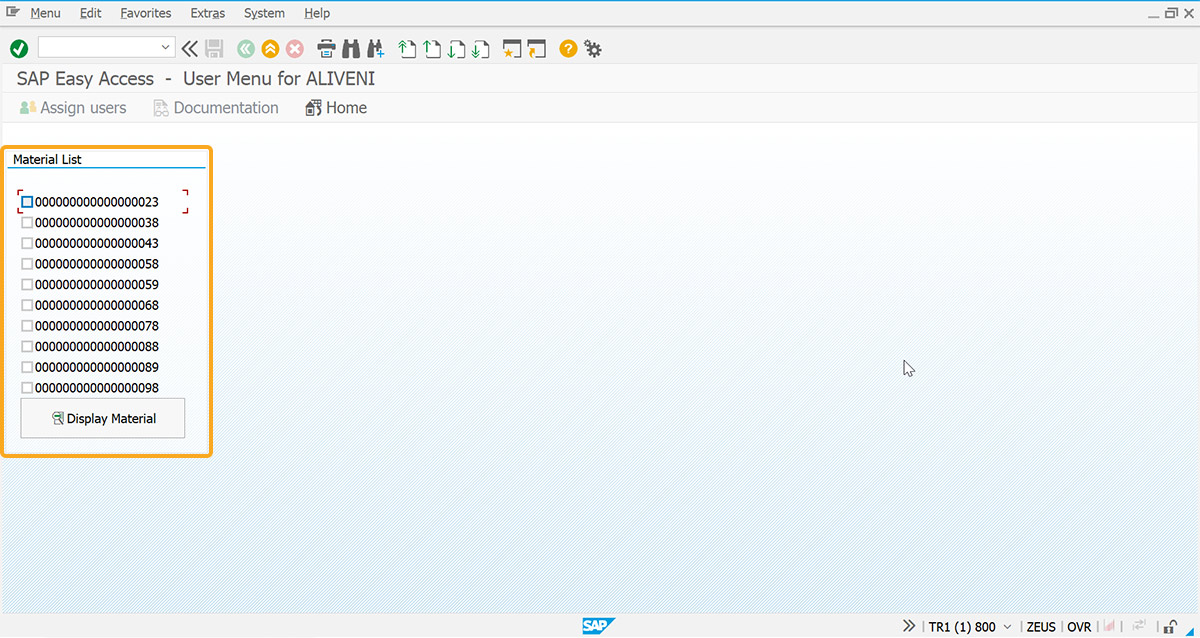Check the box for material 000000000000000043
Image resolution: width=1200 pixels, height=638 pixels.
click(x=27, y=243)
